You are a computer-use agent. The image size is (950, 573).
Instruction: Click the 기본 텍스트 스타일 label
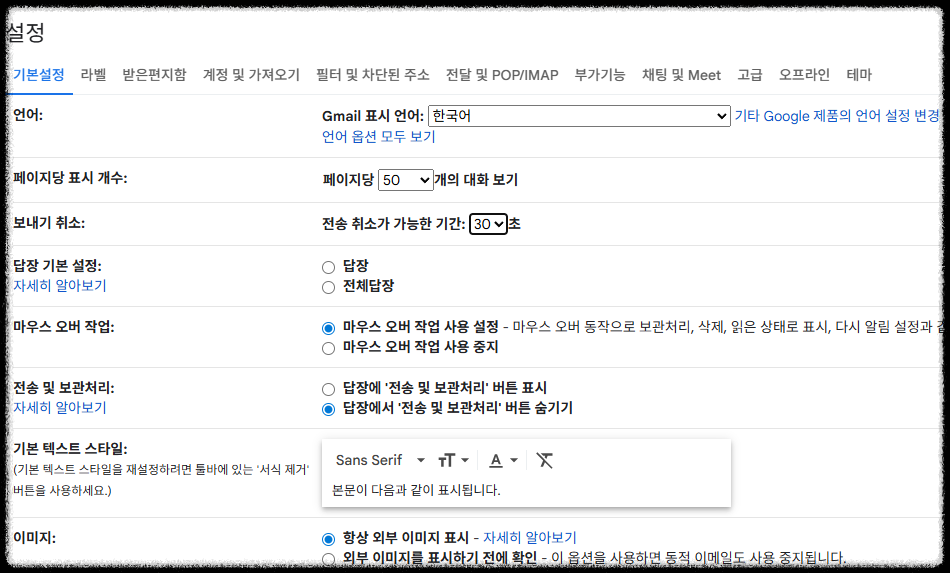(70, 449)
